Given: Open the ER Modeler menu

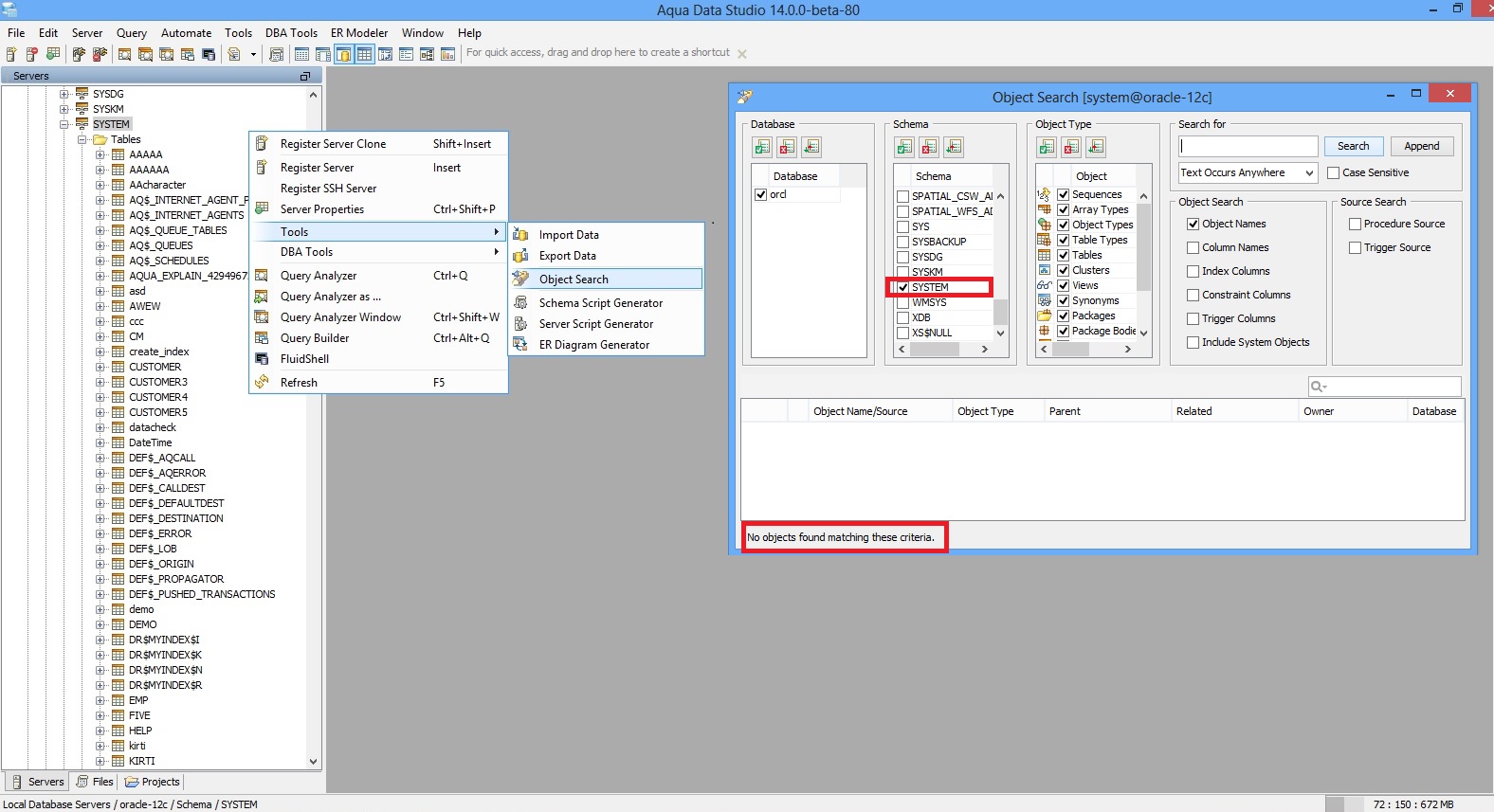Looking at the screenshot, I should coord(359,32).
